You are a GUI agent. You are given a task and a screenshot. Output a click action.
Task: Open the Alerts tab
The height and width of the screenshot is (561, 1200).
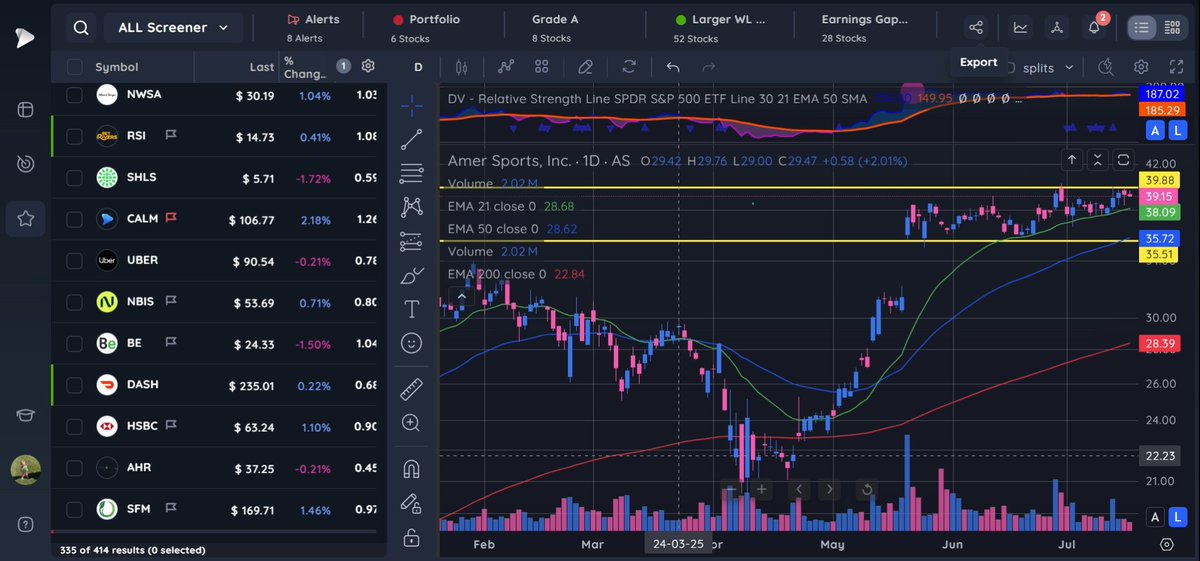(x=313, y=28)
